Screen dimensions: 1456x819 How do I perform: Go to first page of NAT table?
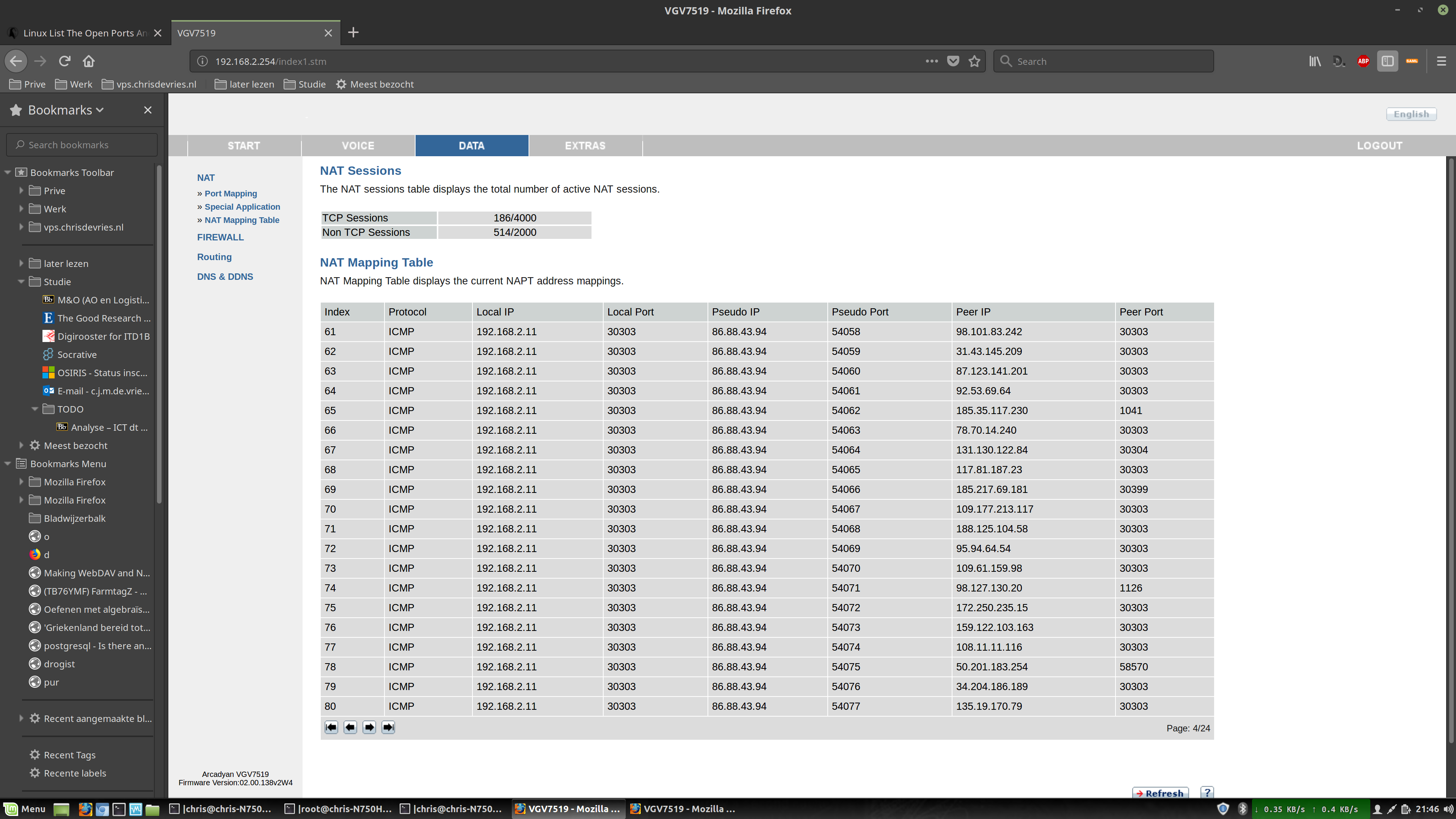pos(331,728)
